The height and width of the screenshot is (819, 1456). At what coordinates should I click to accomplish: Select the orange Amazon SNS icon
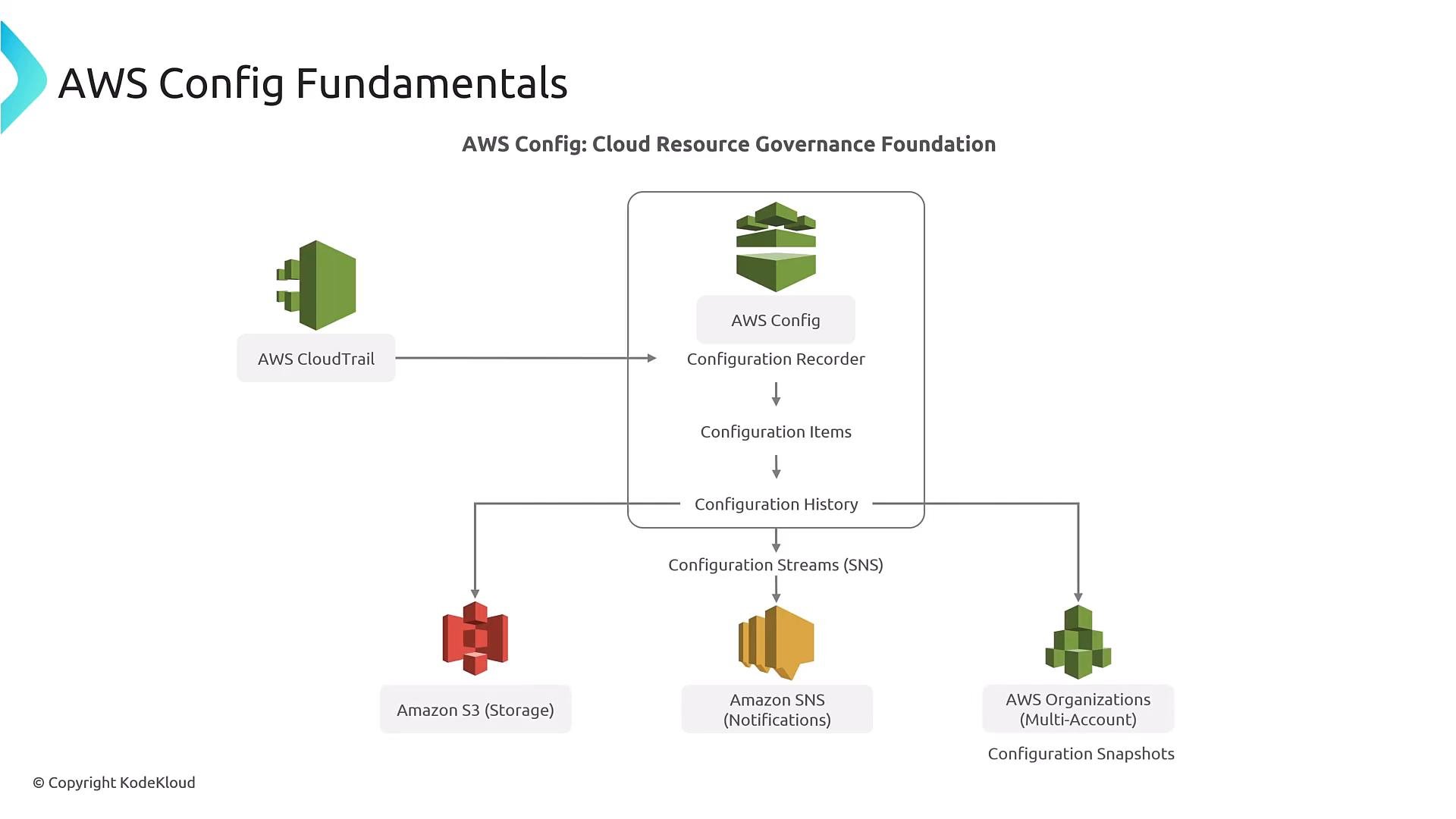(777, 642)
